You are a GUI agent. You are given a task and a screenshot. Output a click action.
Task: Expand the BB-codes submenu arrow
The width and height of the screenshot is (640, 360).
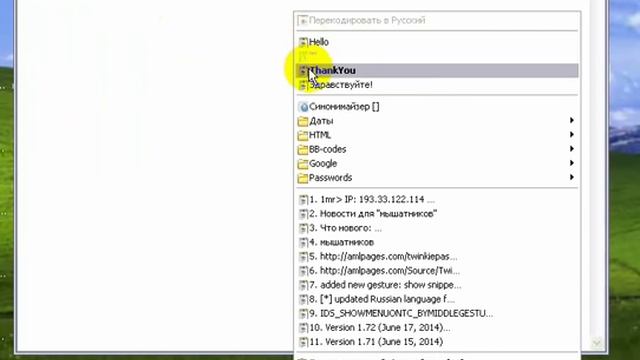(572, 149)
